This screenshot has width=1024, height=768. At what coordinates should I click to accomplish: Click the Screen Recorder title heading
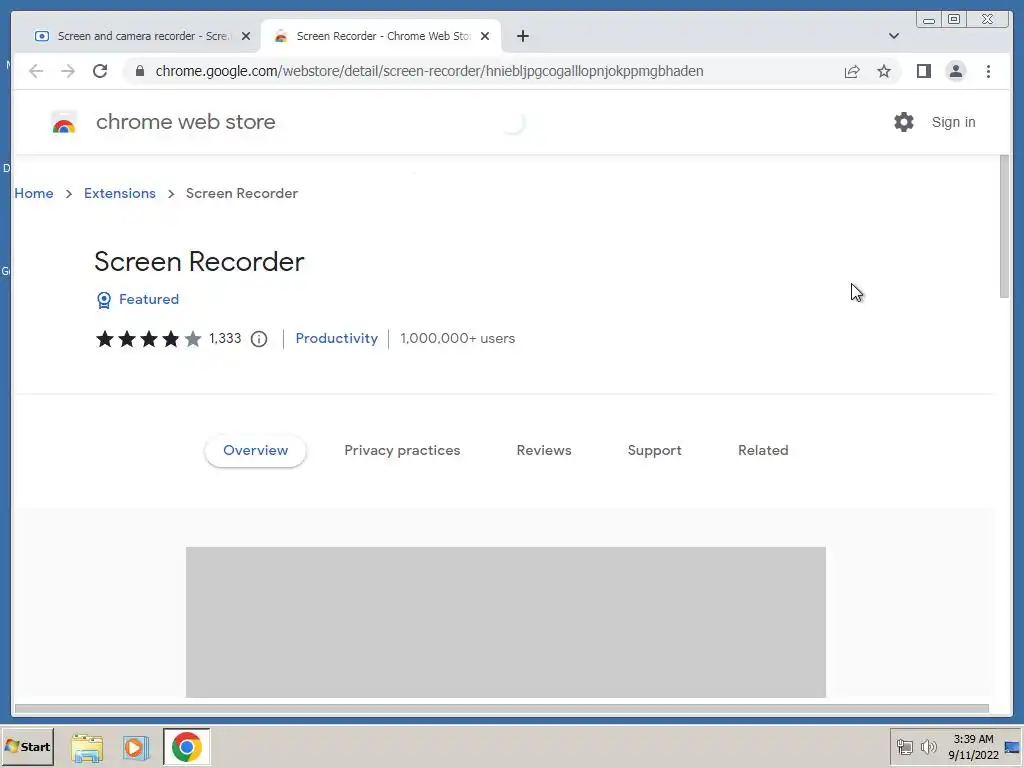199,262
